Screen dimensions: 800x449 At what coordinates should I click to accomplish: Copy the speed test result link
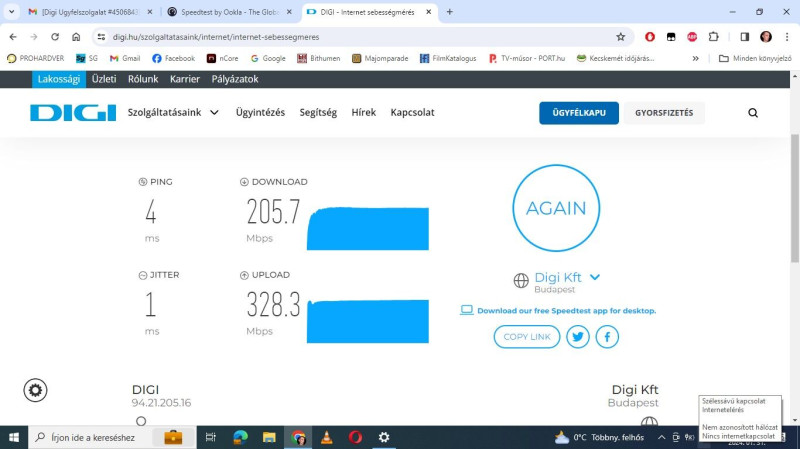[x=527, y=337]
